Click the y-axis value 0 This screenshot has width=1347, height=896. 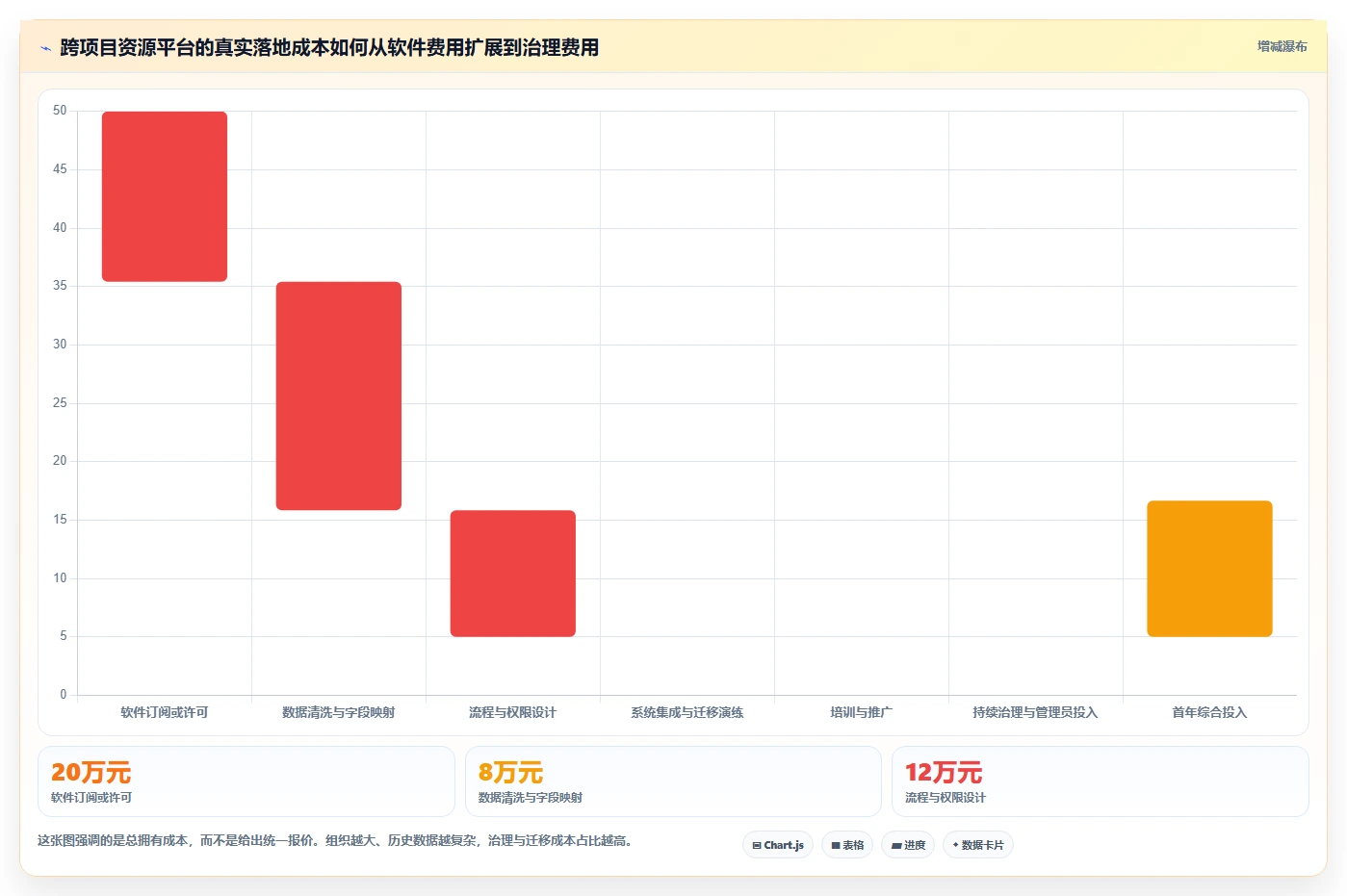(x=64, y=694)
